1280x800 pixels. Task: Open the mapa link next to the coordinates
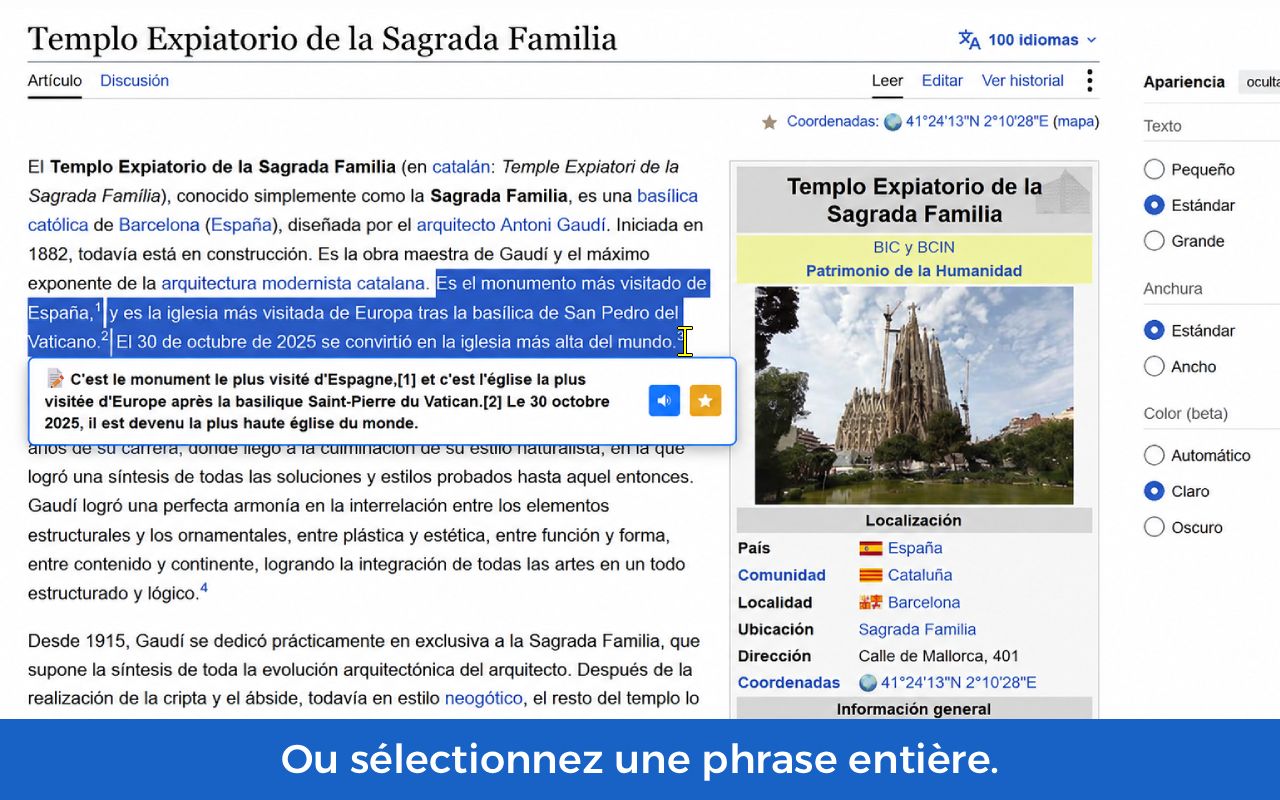pyautogui.click(x=1076, y=122)
